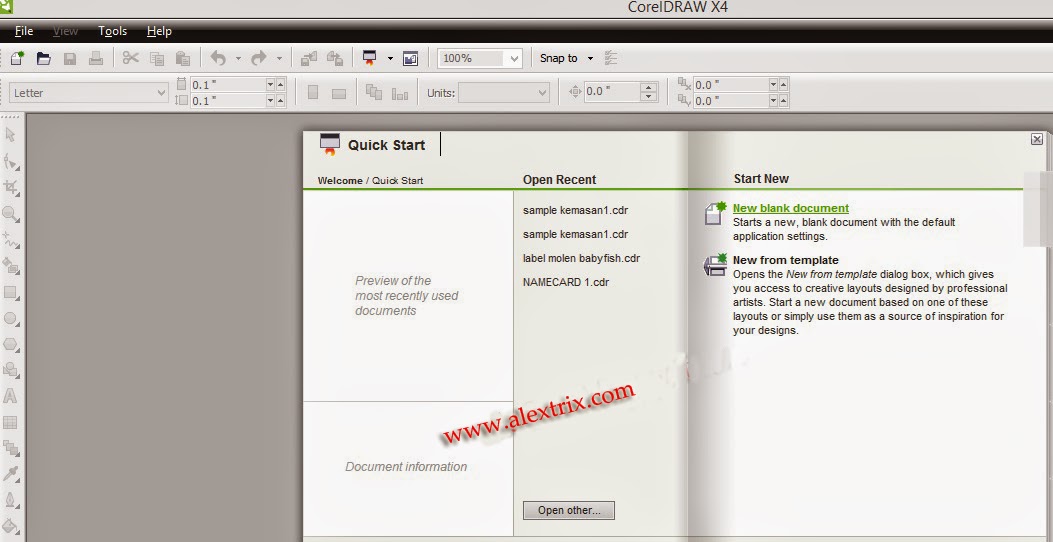Select the Crop tool
Image resolution: width=1053 pixels, height=542 pixels.
(11, 188)
